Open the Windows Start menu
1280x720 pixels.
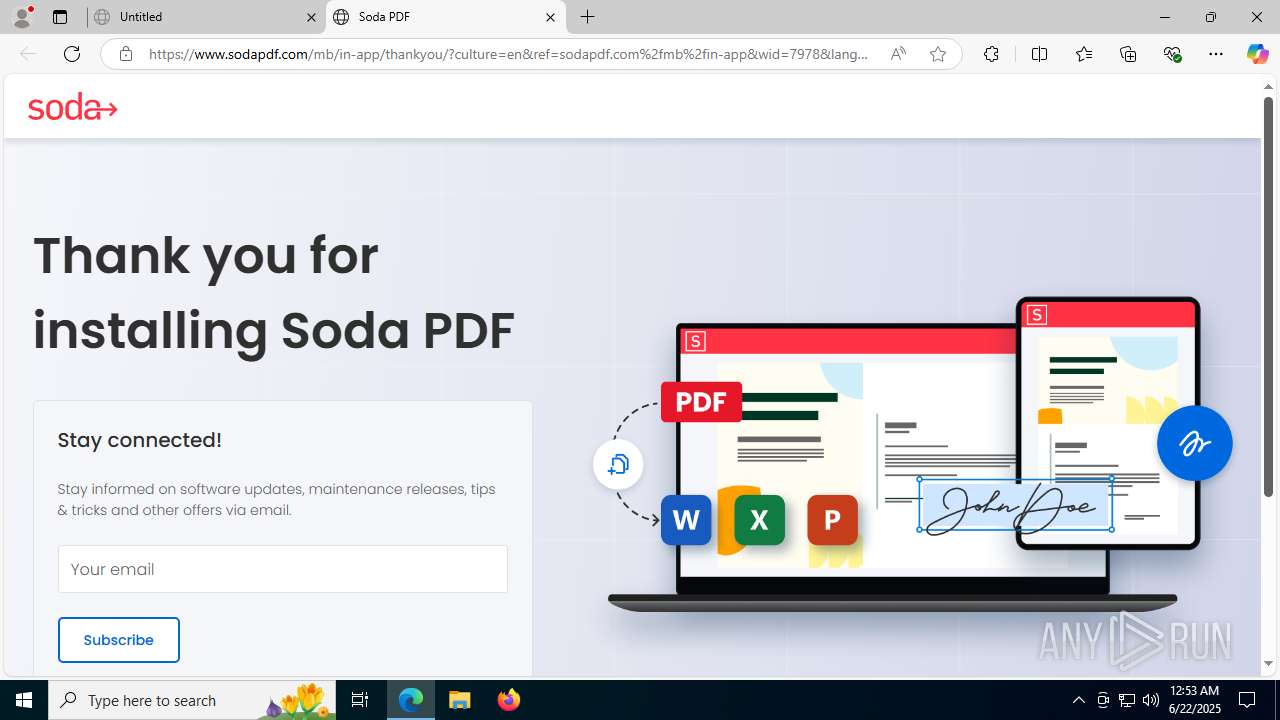click(24, 700)
